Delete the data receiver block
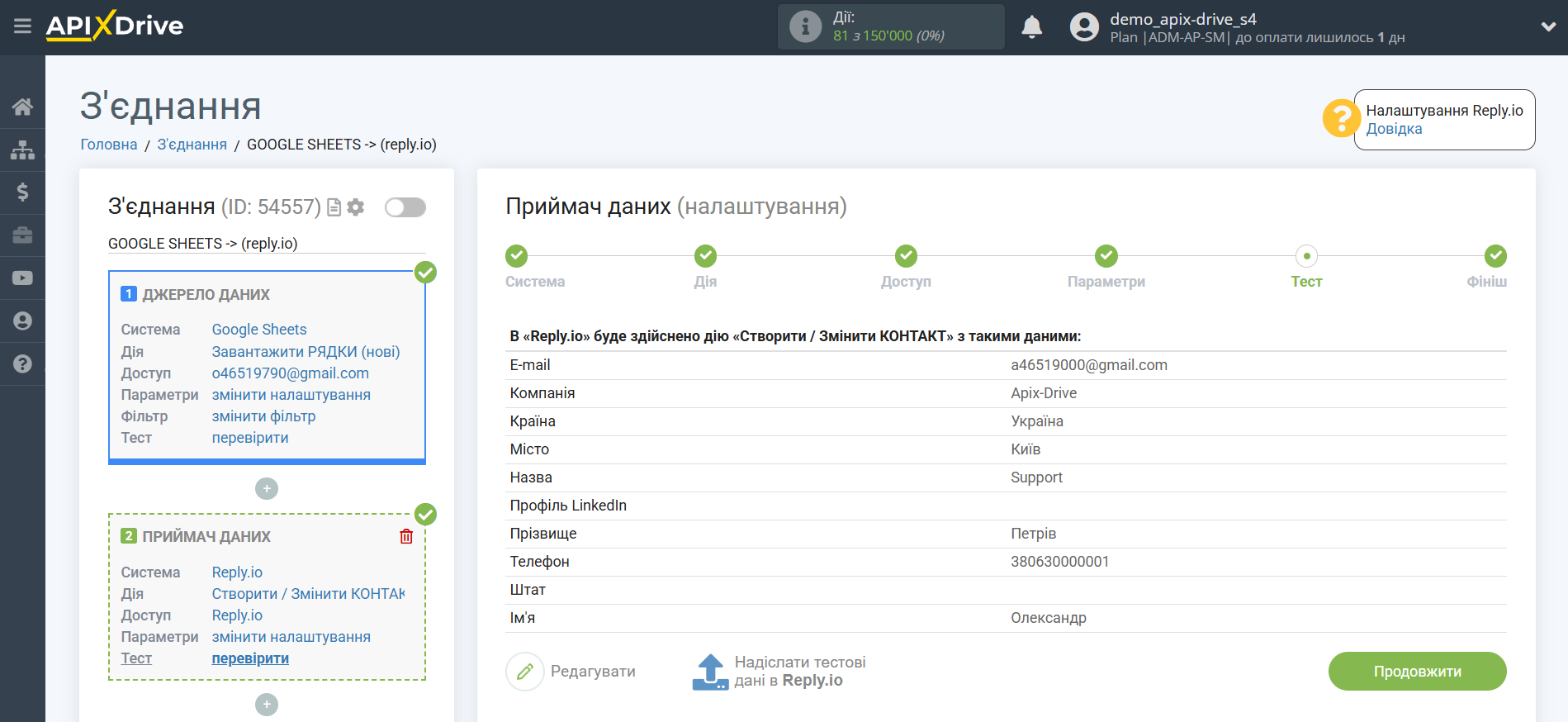 click(406, 537)
